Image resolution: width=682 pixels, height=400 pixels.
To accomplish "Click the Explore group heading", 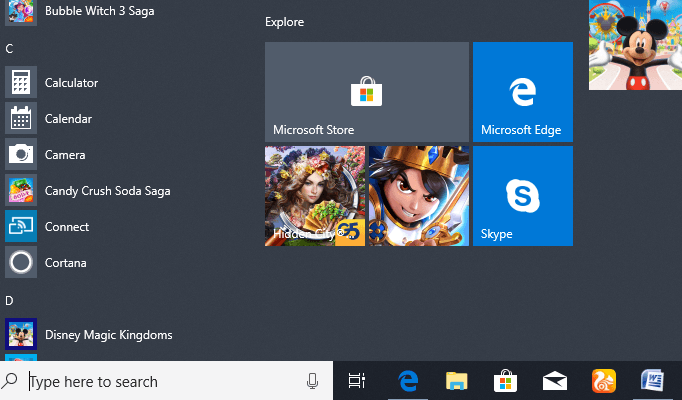I will pos(284,22).
